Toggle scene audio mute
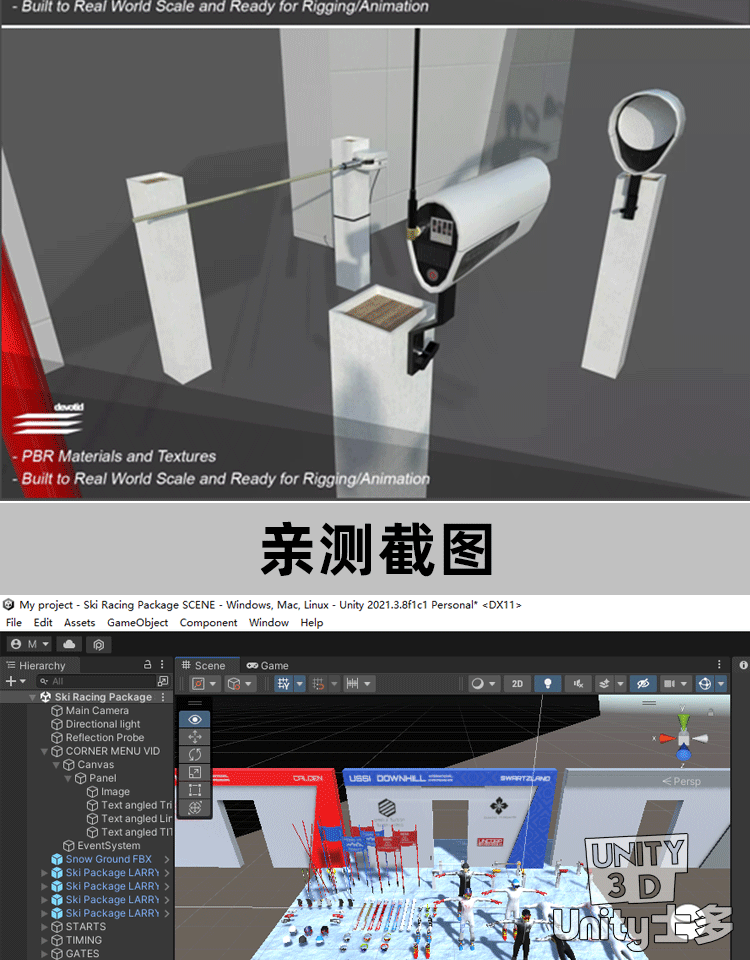750x960 pixels. pos(578,684)
